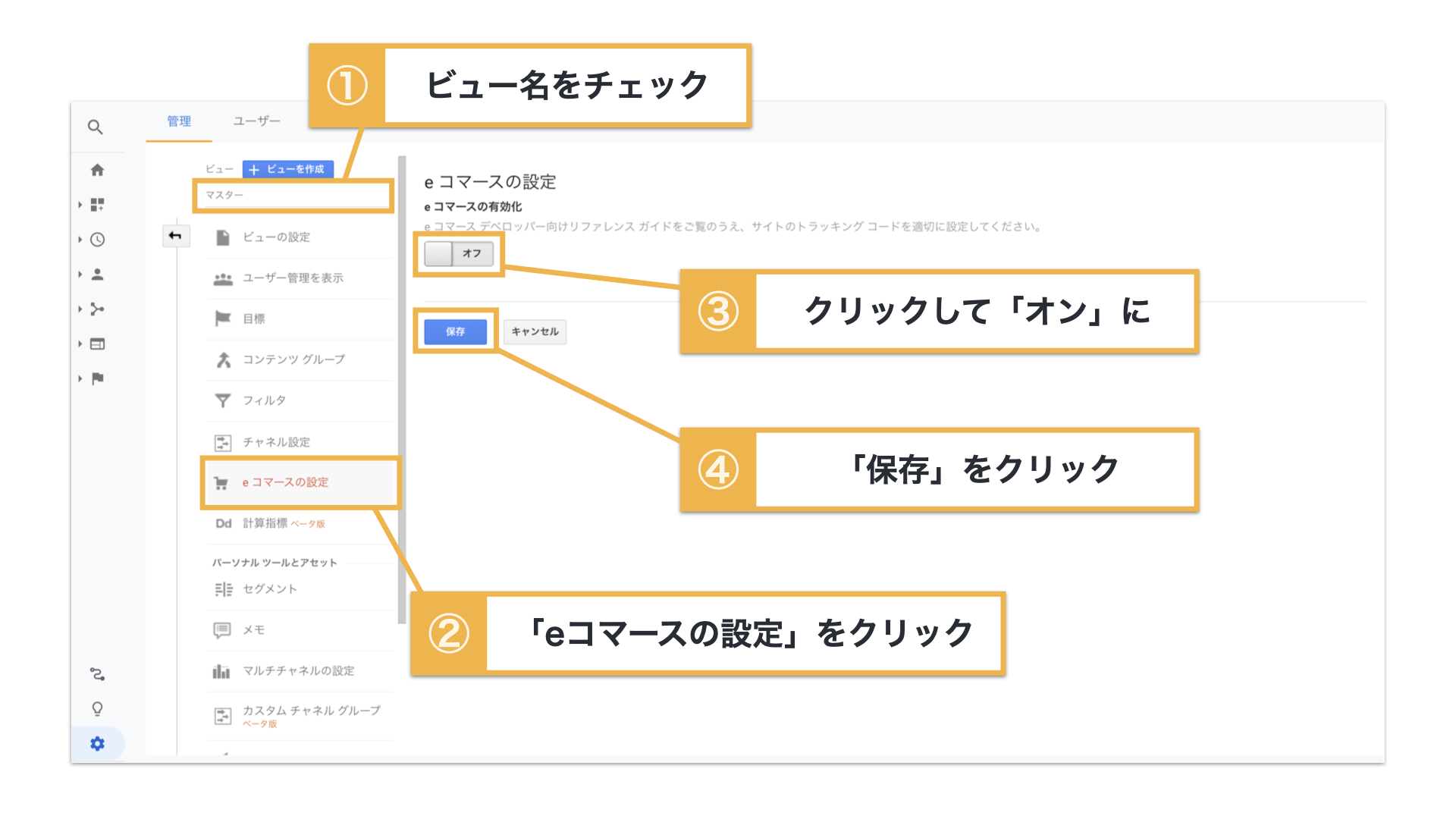
Task: Open マルチチャネルの設定 menu item
Action: [x=300, y=671]
